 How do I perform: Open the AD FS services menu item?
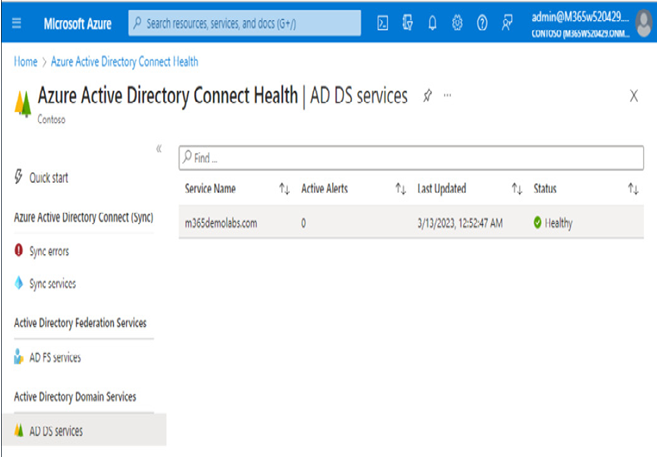tap(55, 357)
